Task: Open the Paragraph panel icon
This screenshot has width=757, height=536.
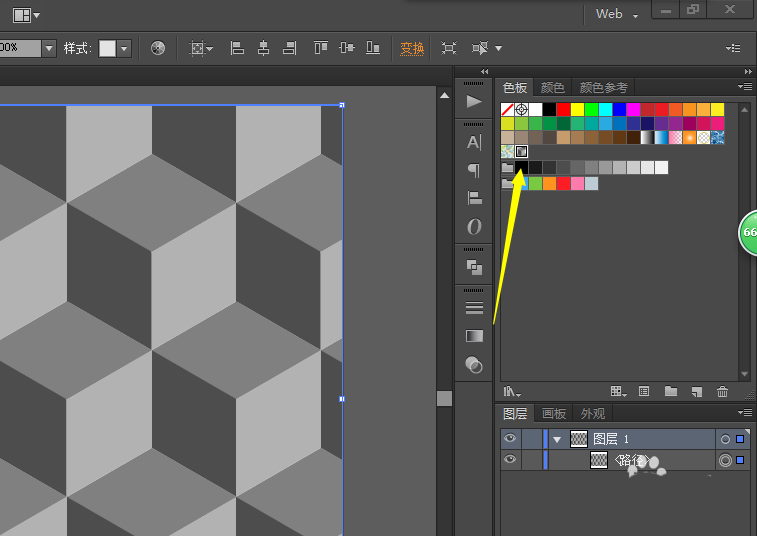Action: pos(474,171)
